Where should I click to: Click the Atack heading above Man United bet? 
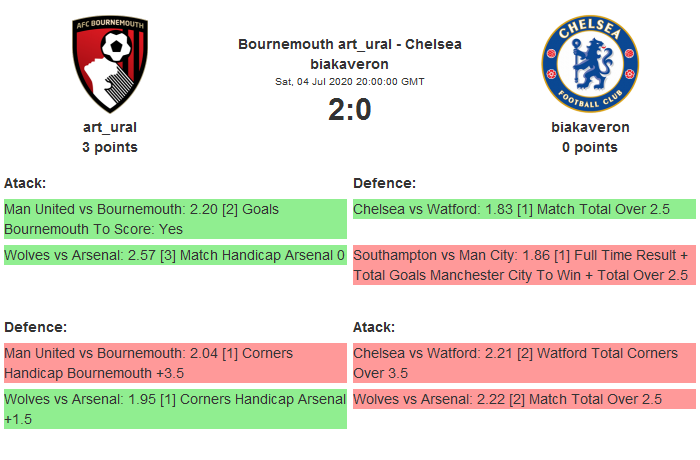point(25,183)
